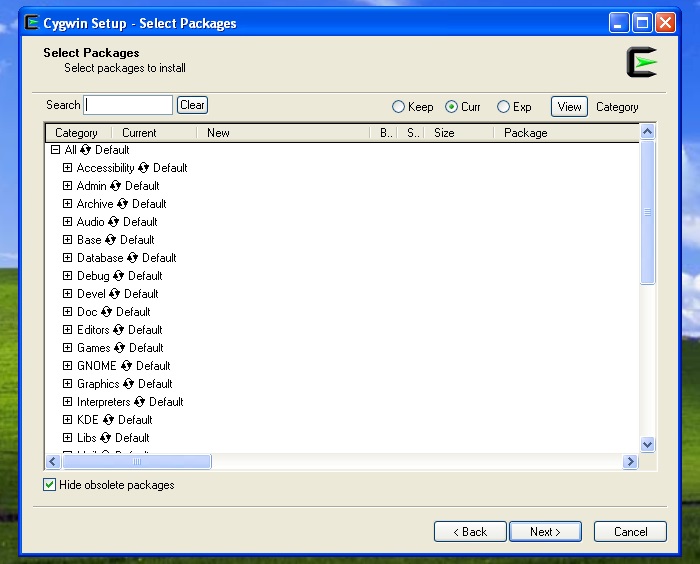This screenshot has height=564, width=700.
Task: Cycle the All category install state icon
Action: [x=85, y=150]
